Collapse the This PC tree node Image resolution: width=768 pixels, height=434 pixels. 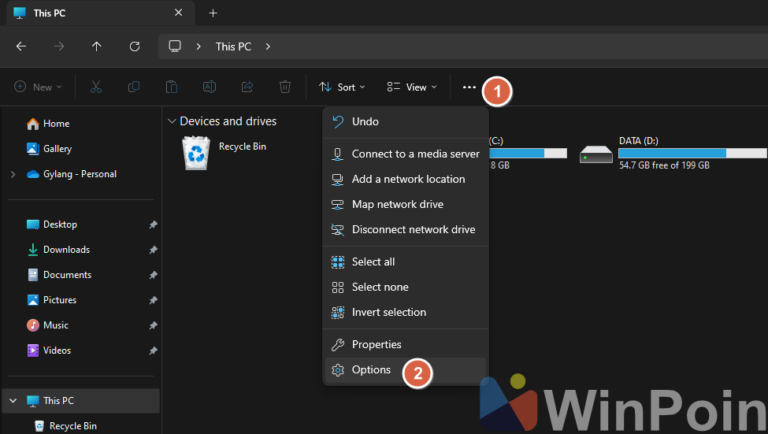click(x=13, y=401)
